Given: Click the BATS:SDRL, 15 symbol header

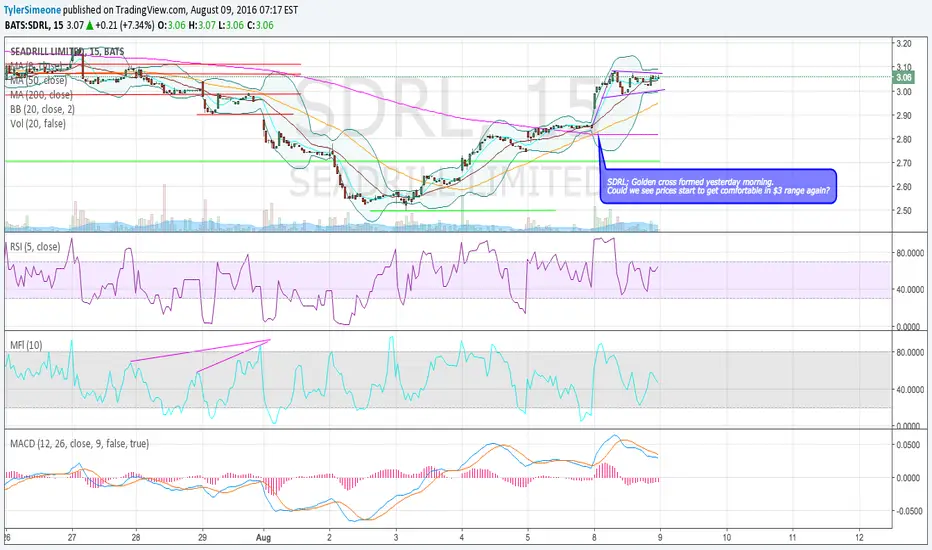Looking at the screenshot, I should click(34, 25).
